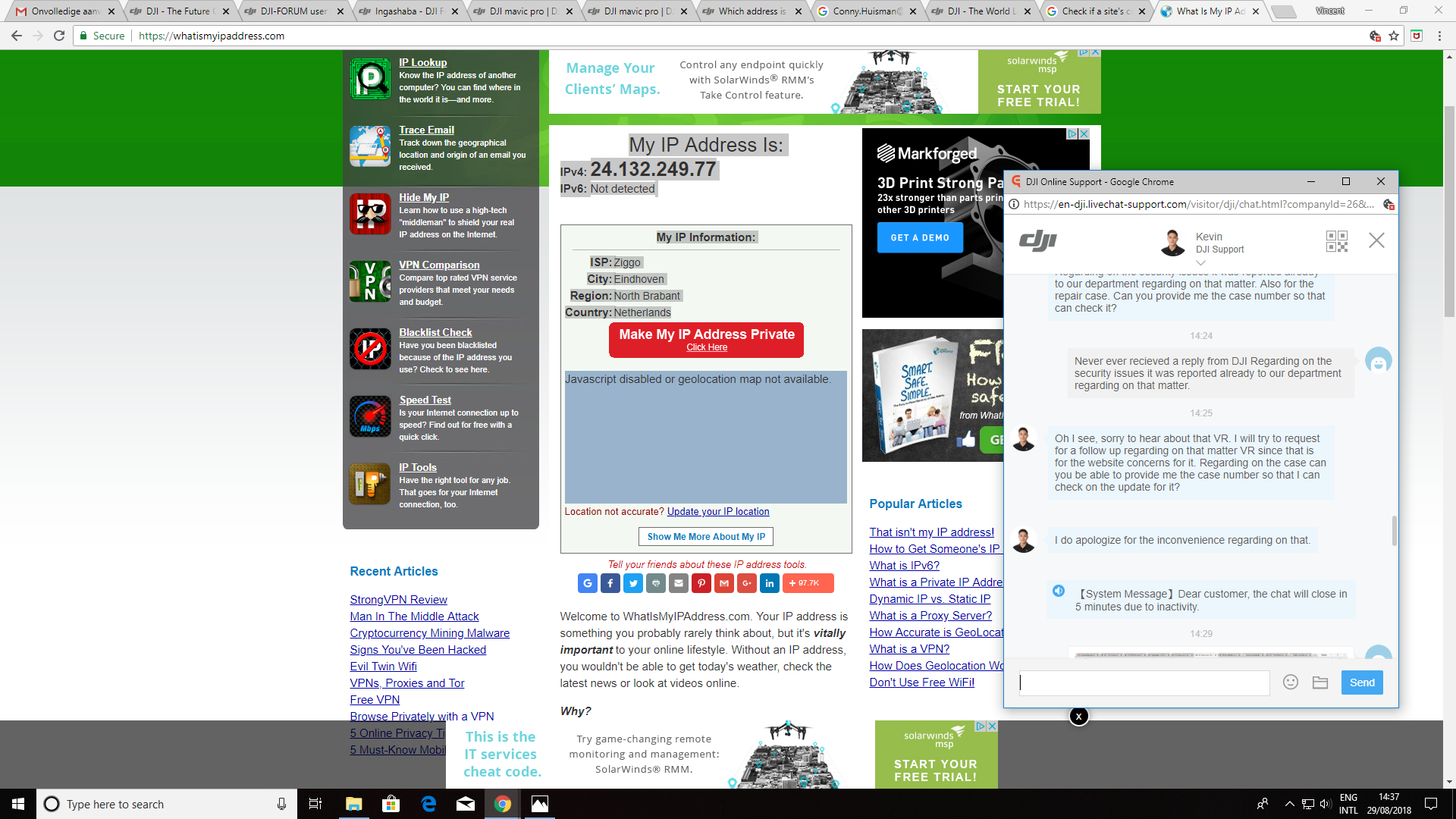Open File Explorer from the taskbar
1456x819 pixels.
[354, 804]
